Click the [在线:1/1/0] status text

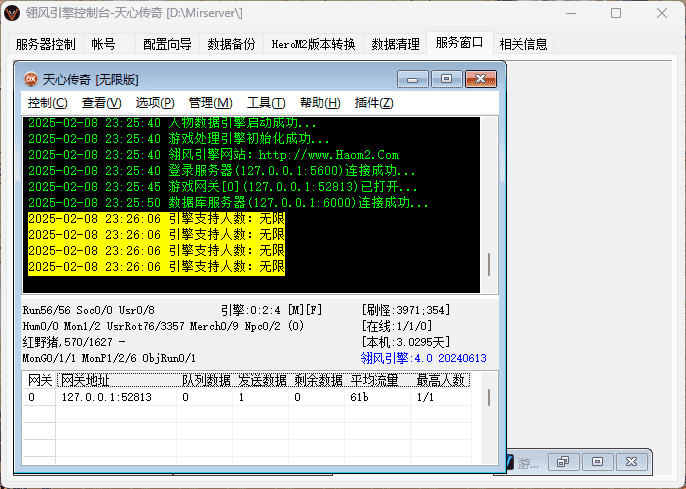pyautogui.click(x=397, y=326)
